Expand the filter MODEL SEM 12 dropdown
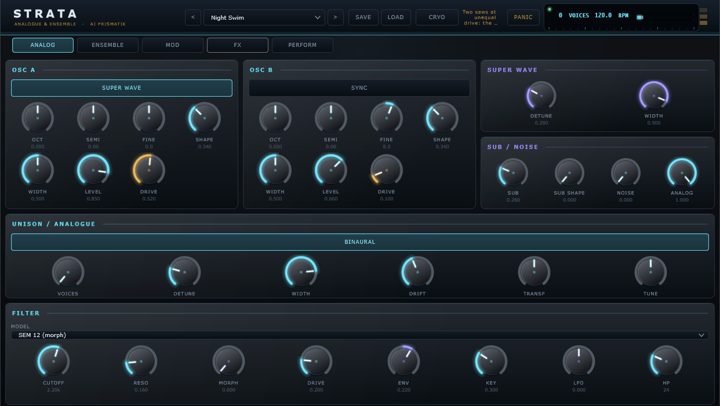 [x=360, y=335]
